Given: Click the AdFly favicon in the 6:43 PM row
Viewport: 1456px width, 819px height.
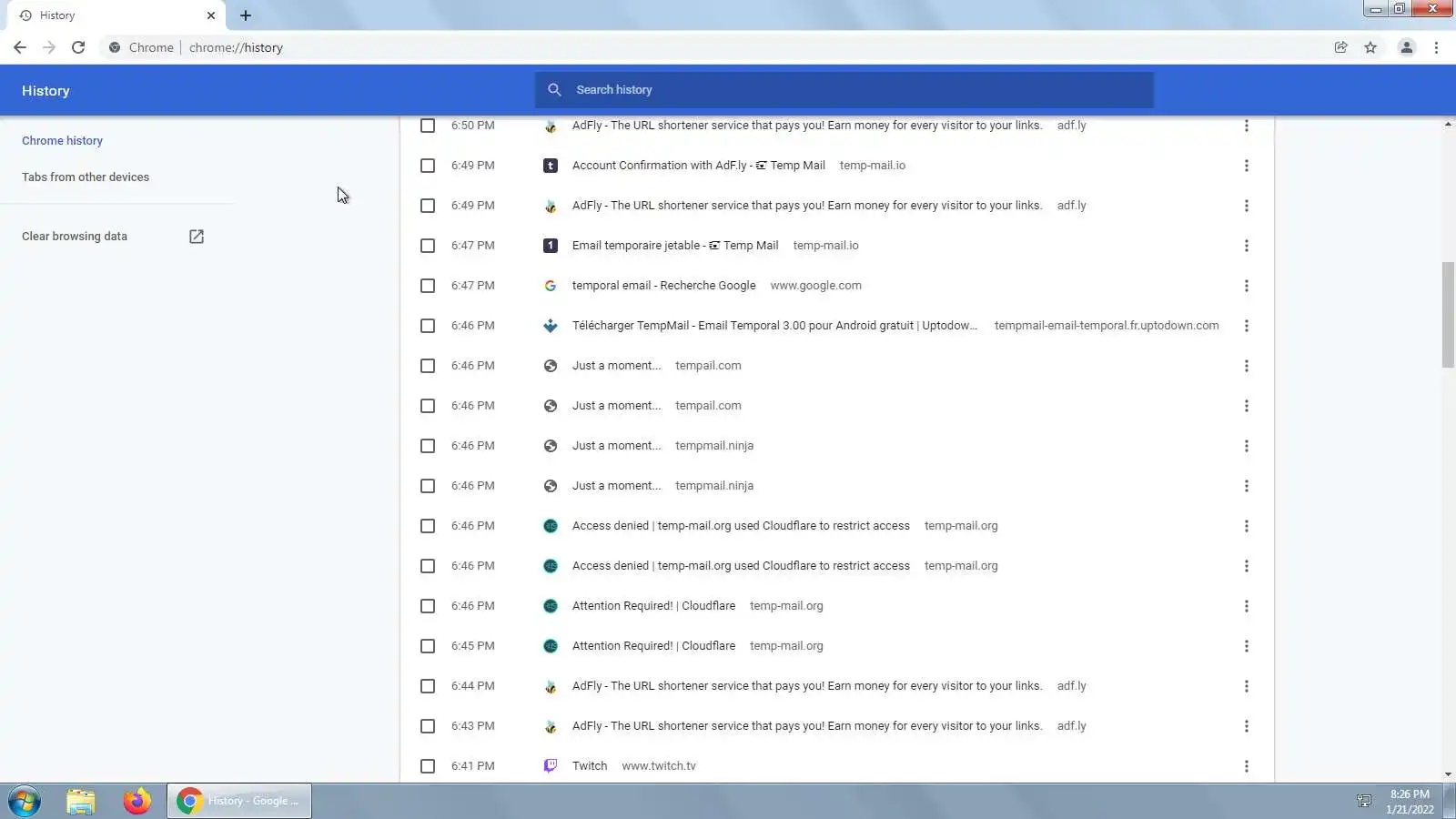Looking at the screenshot, I should tap(551, 726).
